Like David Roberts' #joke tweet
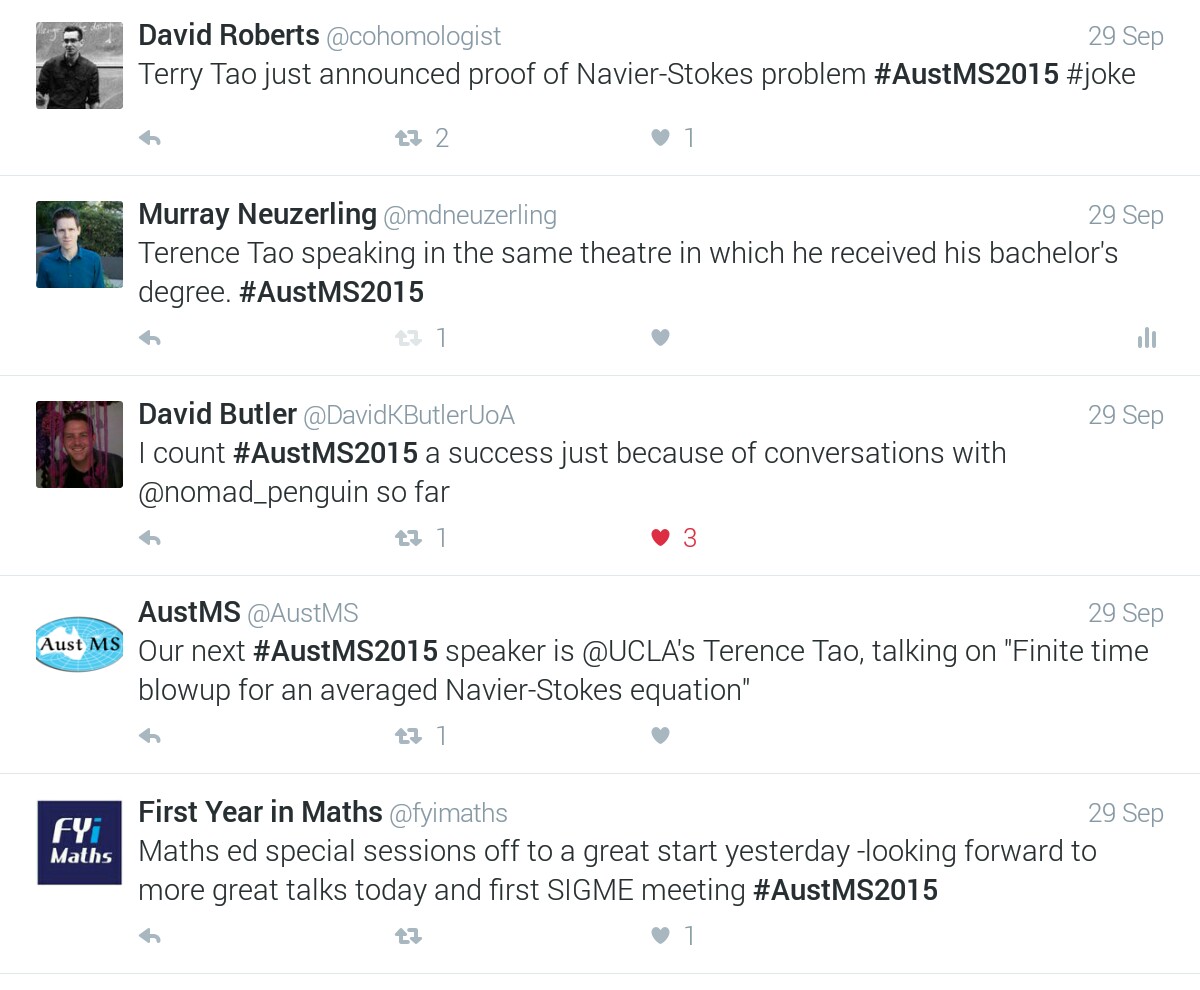This screenshot has height=990, width=1200. pos(660,138)
